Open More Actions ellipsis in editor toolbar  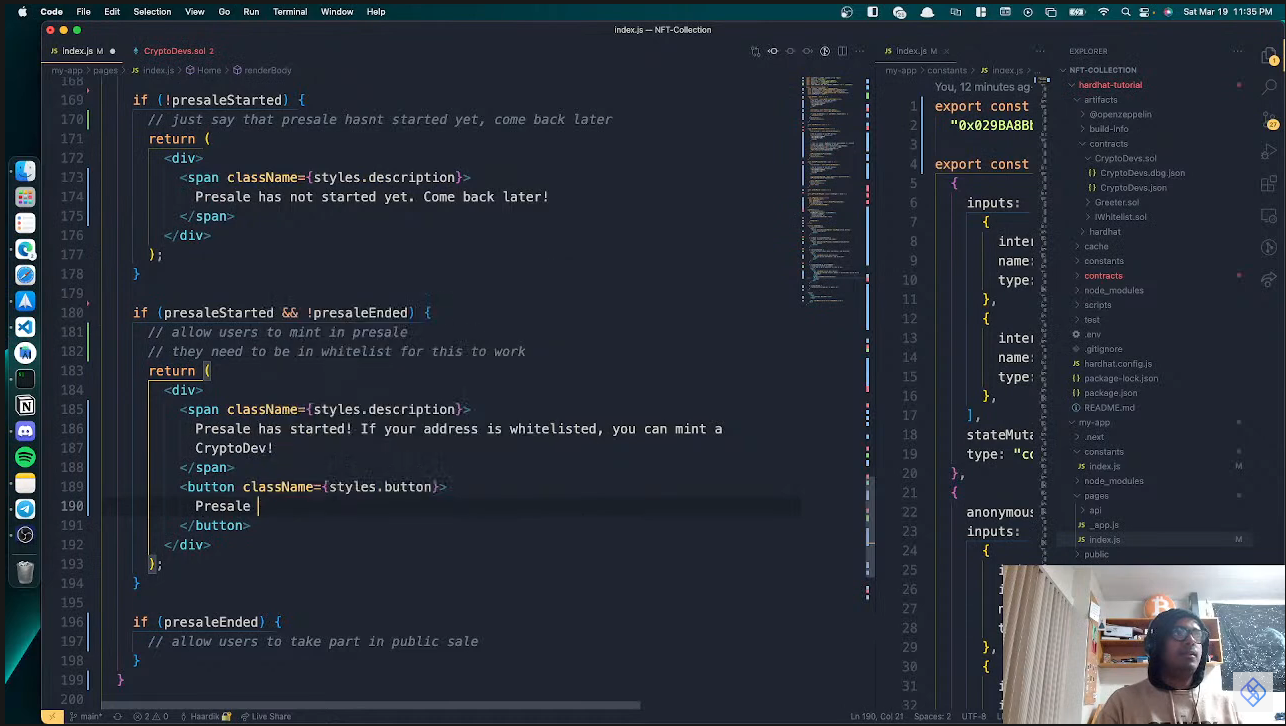coord(860,51)
